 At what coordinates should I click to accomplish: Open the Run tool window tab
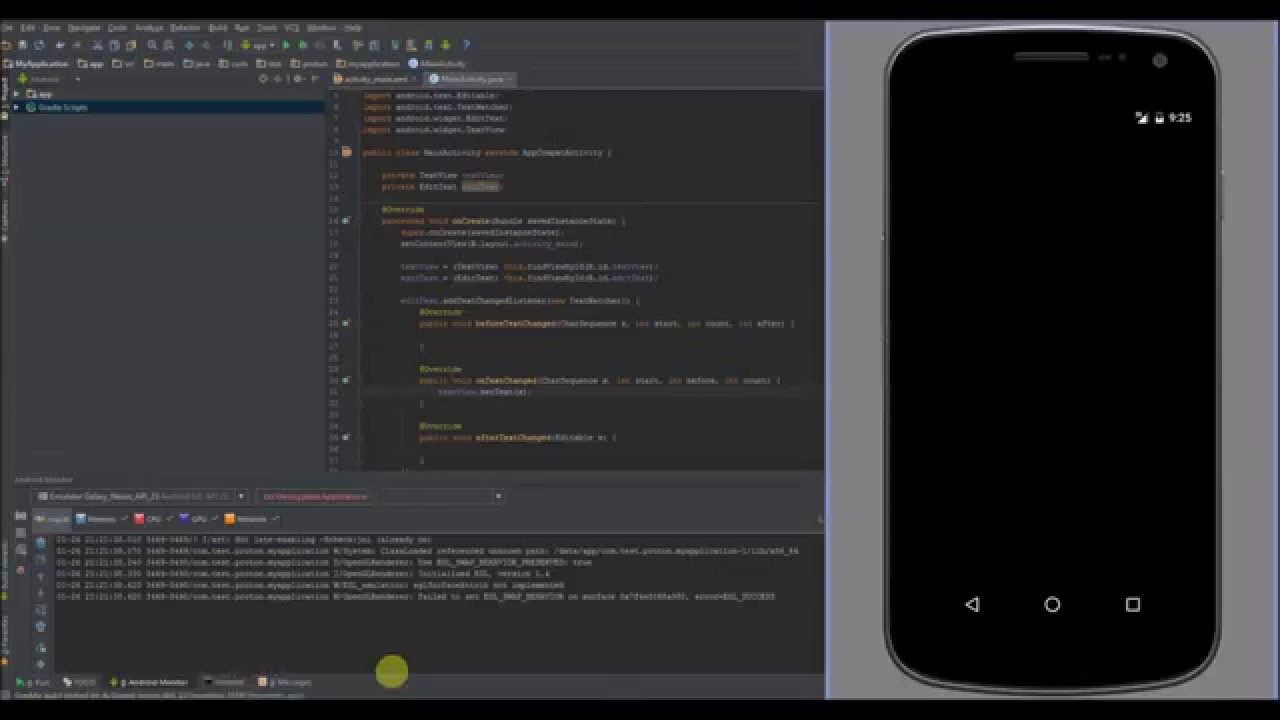click(x=34, y=682)
